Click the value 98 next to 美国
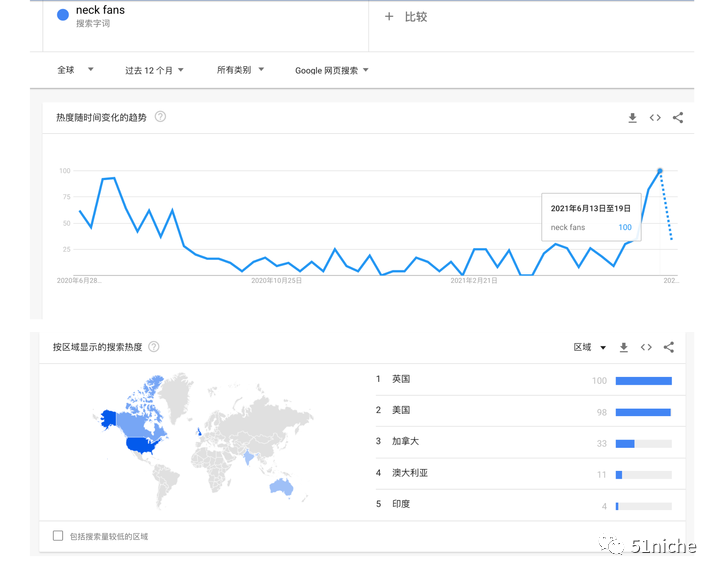The width and height of the screenshot is (720, 576). (x=602, y=412)
